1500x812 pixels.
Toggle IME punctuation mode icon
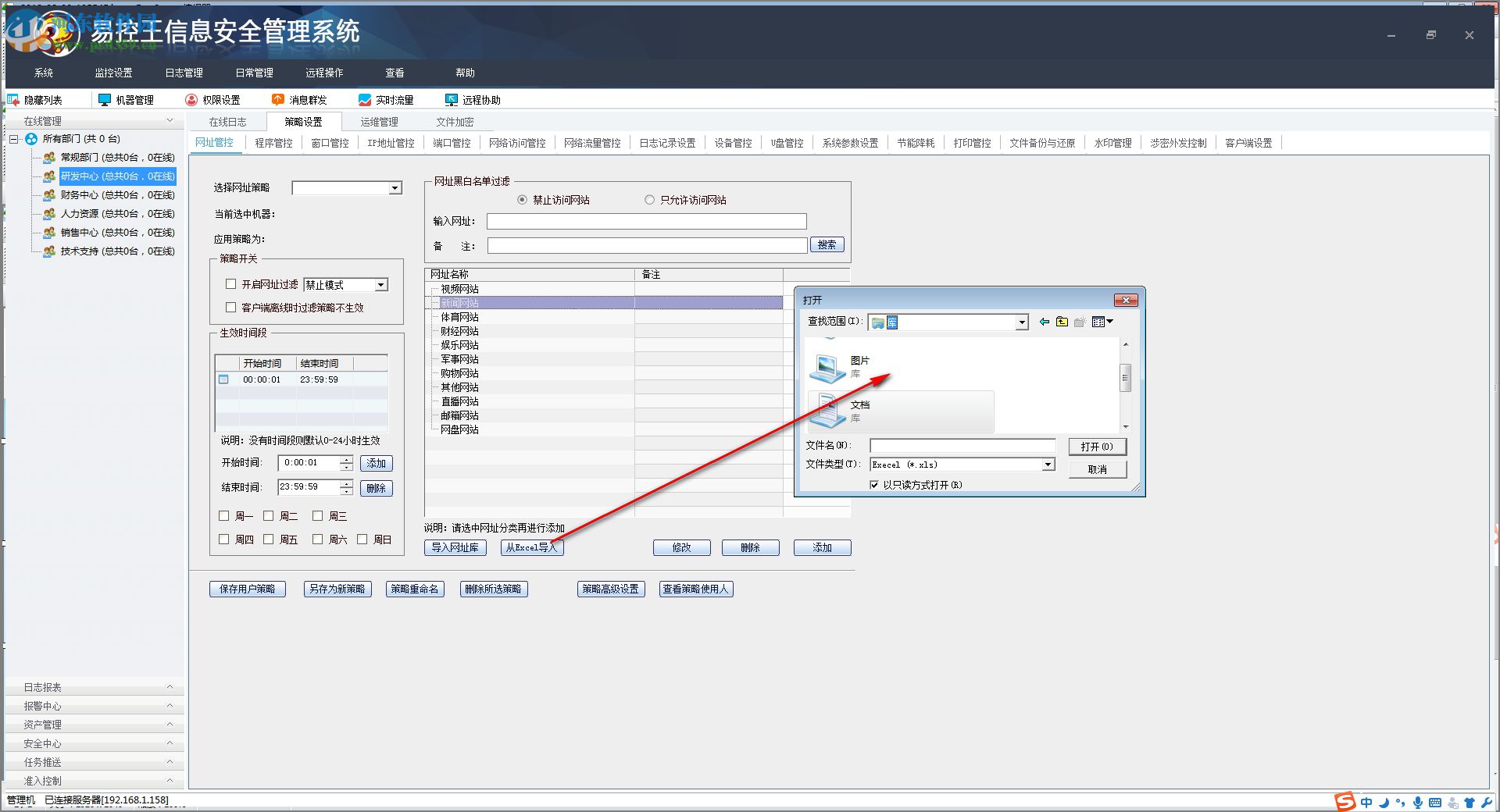pos(1401,803)
